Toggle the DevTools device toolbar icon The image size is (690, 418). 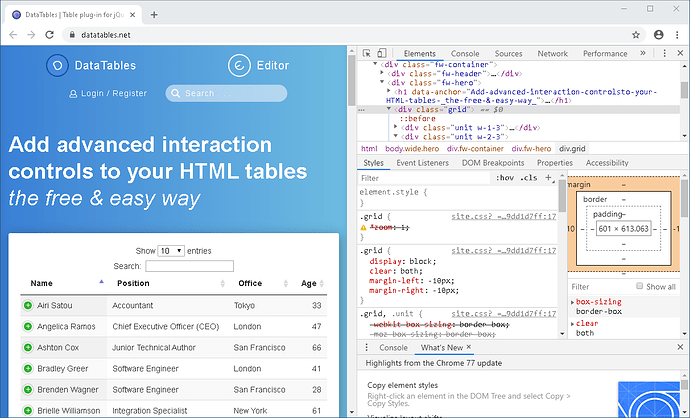tap(382, 53)
